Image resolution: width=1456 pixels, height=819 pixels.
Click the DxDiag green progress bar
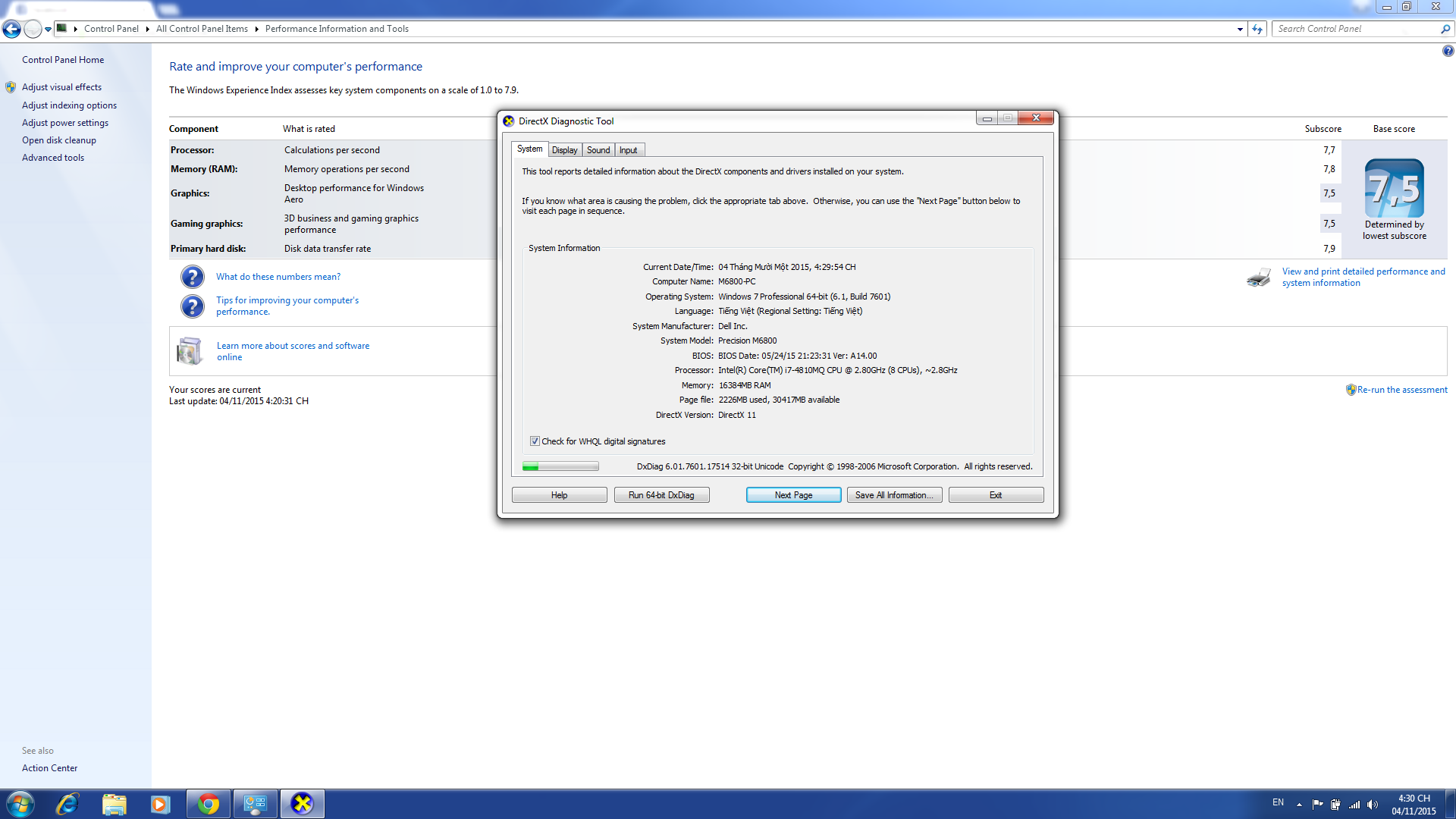(560, 466)
